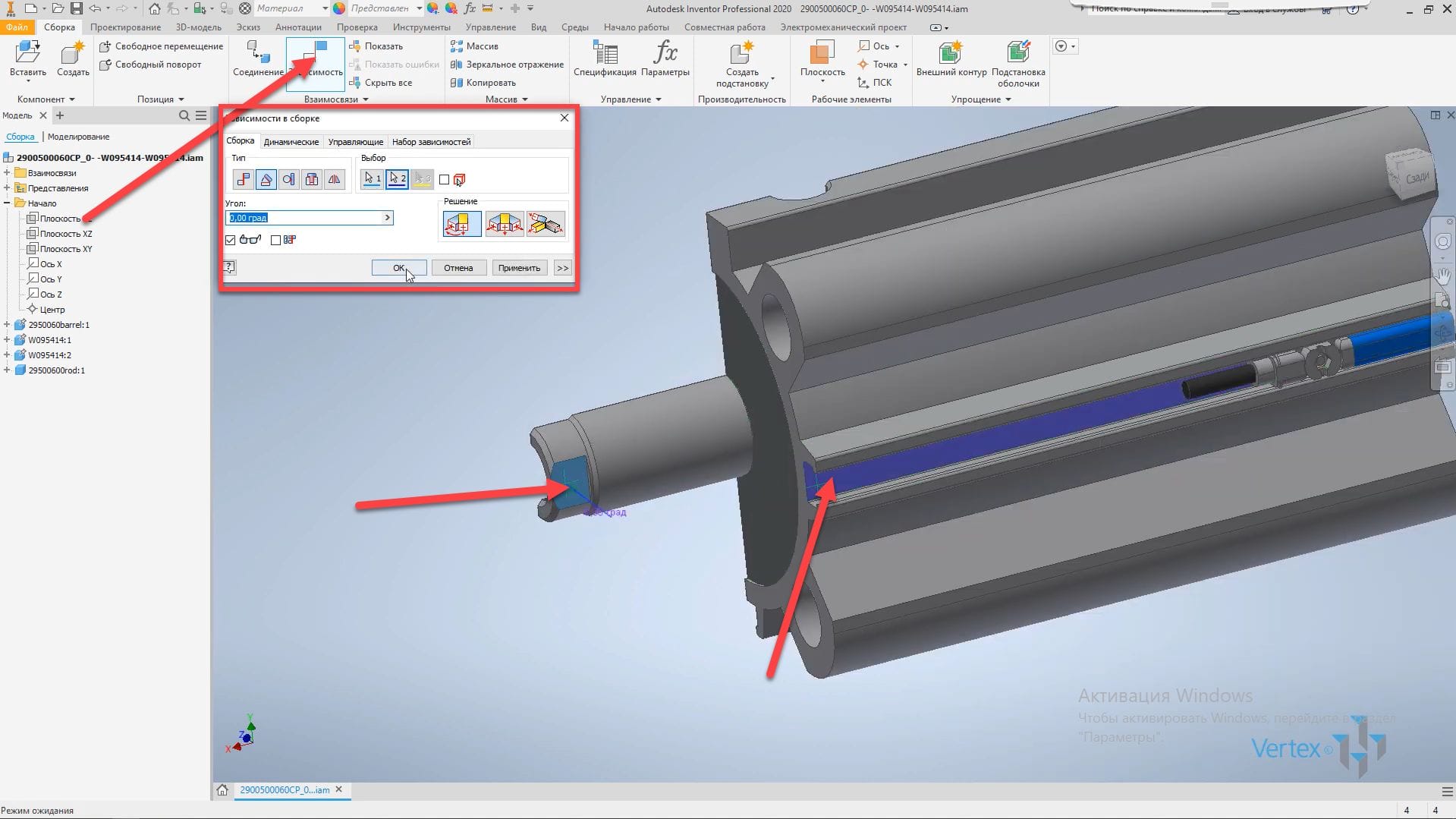Choose the directed angle solution icon
The image size is (1456, 819).
tap(462, 224)
